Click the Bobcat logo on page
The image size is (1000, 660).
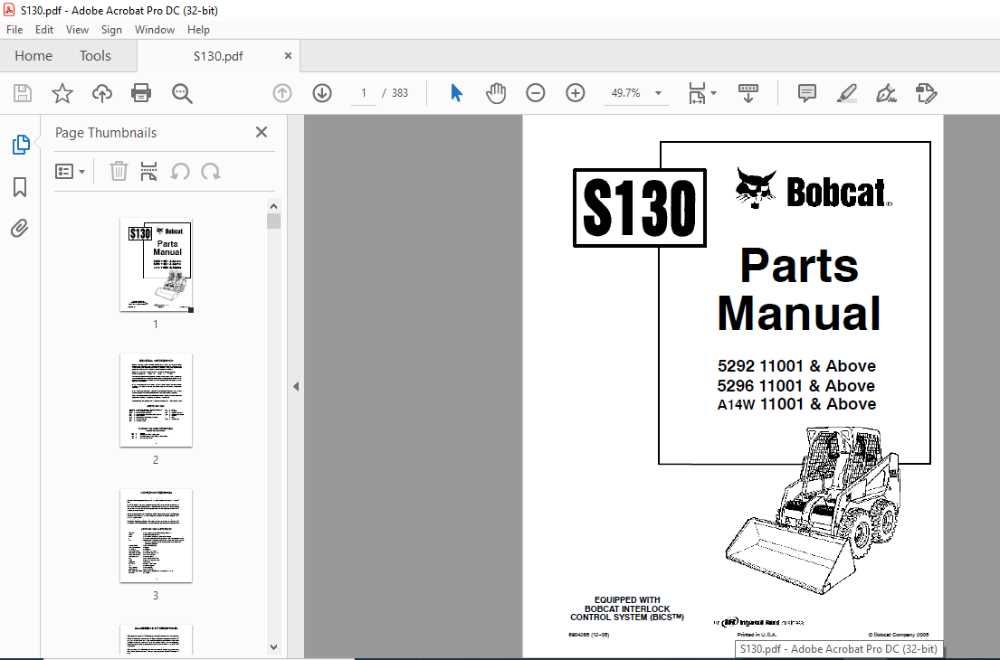coord(813,189)
